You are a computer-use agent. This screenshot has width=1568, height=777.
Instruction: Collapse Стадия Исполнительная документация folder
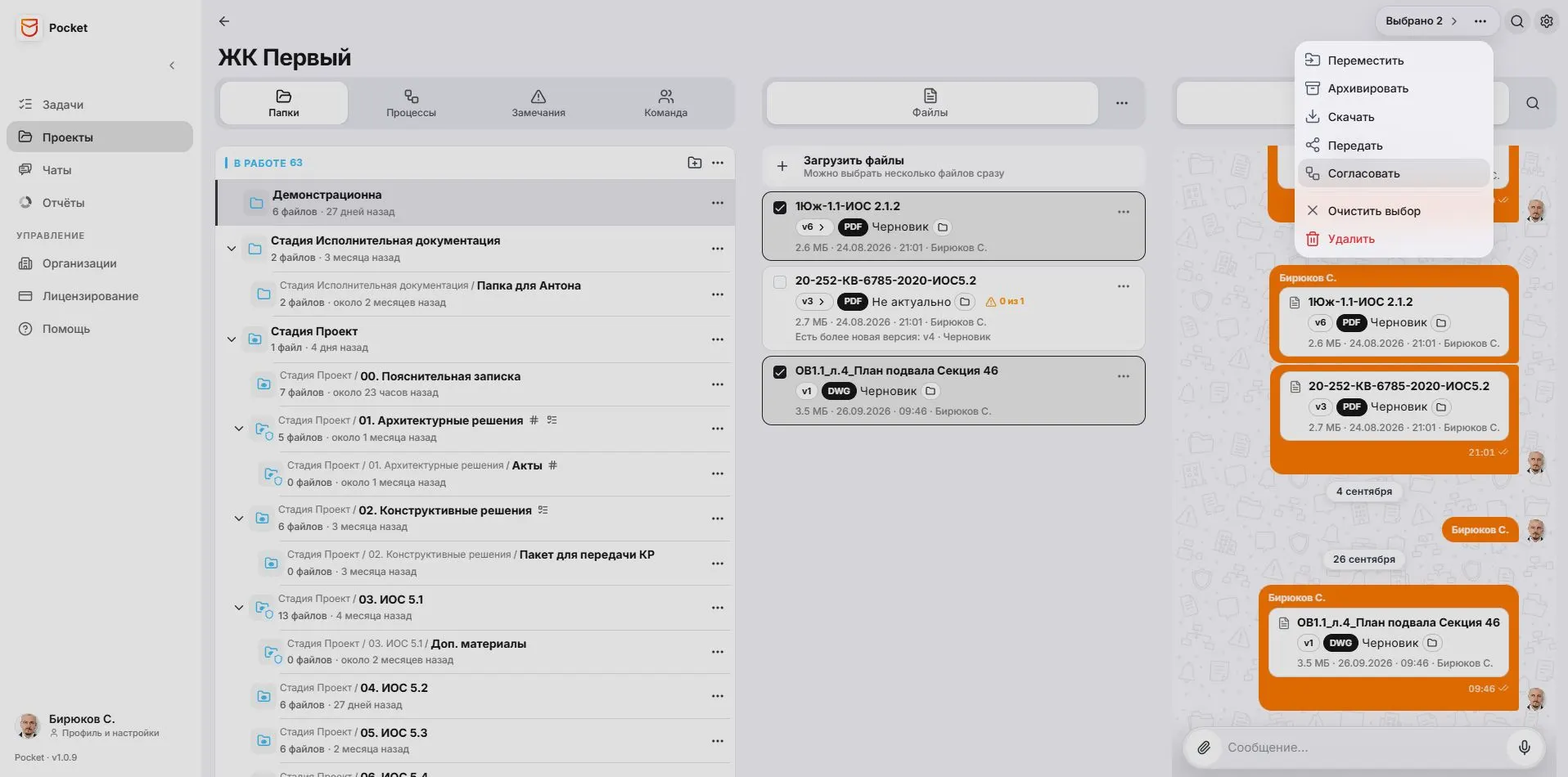[232, 249]
